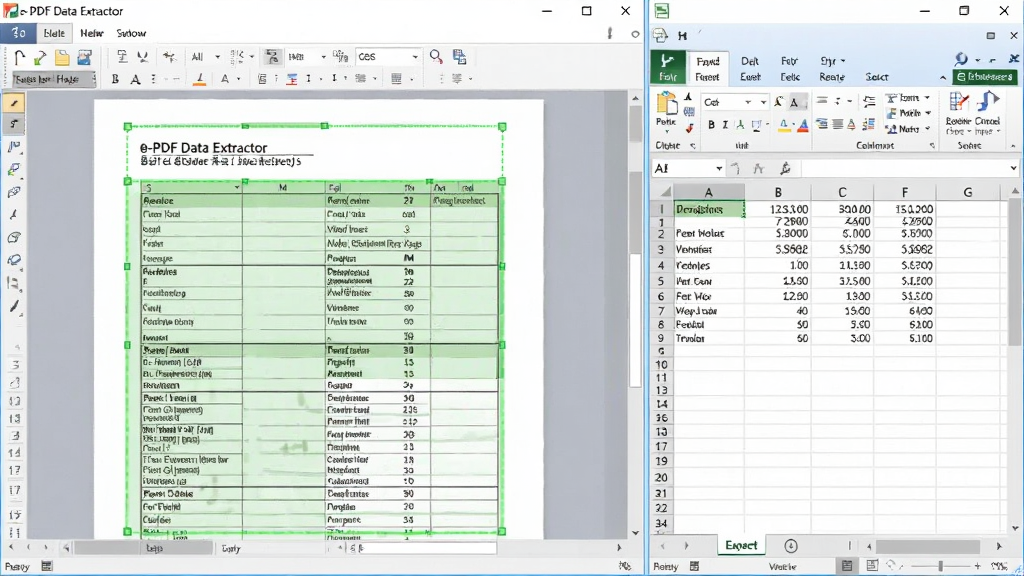1024x576 pixels.
Task: Click the blue copy-data icon beside the magnifier
Action: click(460, 57)
